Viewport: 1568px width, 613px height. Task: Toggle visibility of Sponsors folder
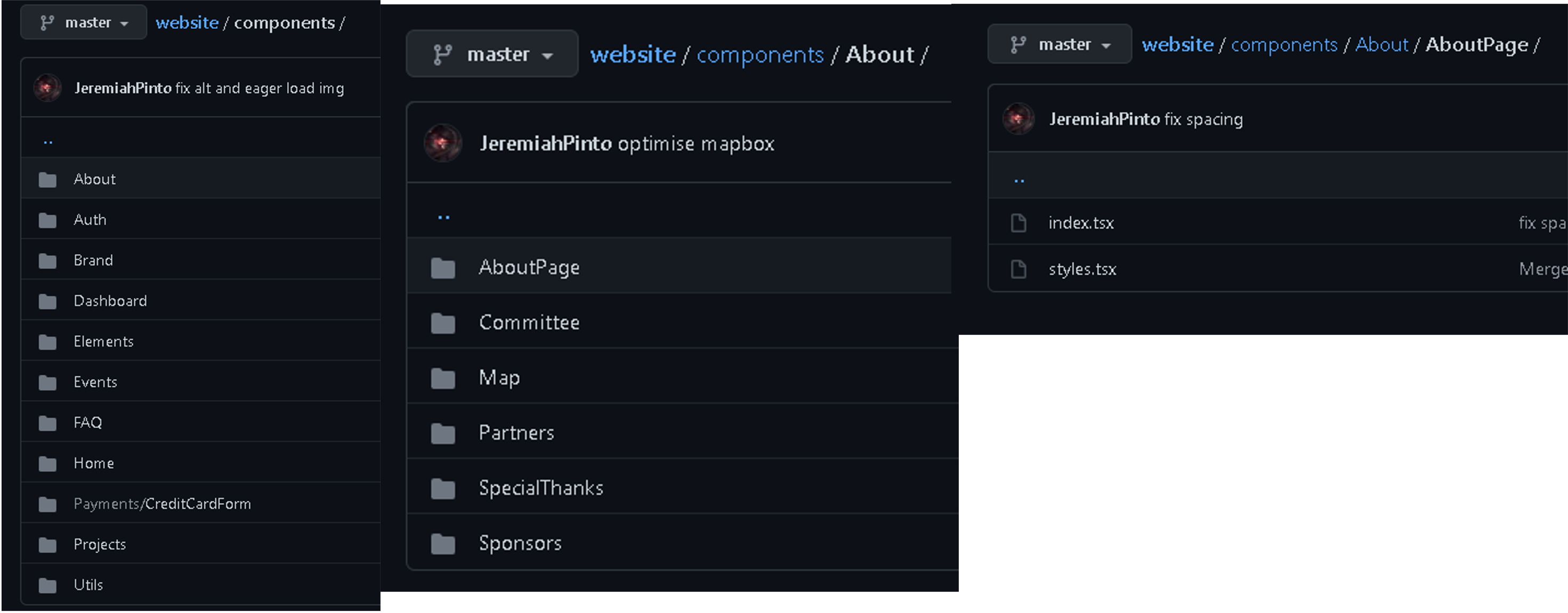coord(520,541)
